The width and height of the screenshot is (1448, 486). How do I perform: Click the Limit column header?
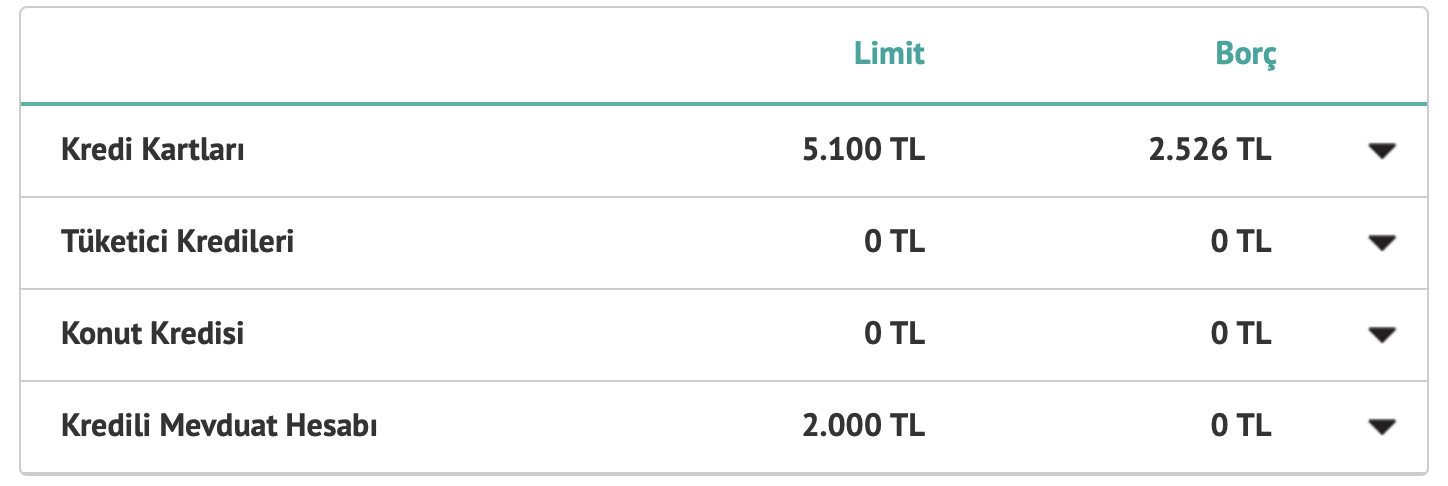(x=889, y=54)
